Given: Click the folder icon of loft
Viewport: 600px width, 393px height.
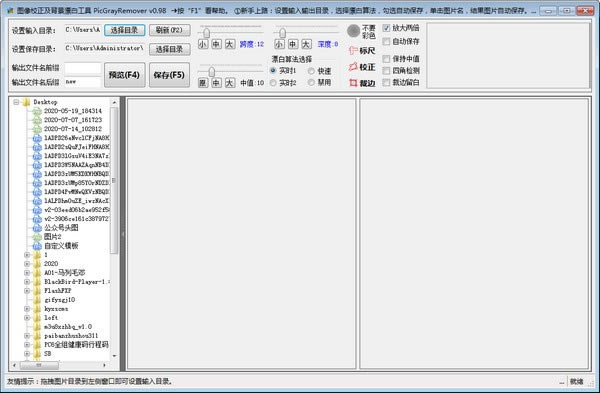Looking at the screenshot, I should click(37, 318).
